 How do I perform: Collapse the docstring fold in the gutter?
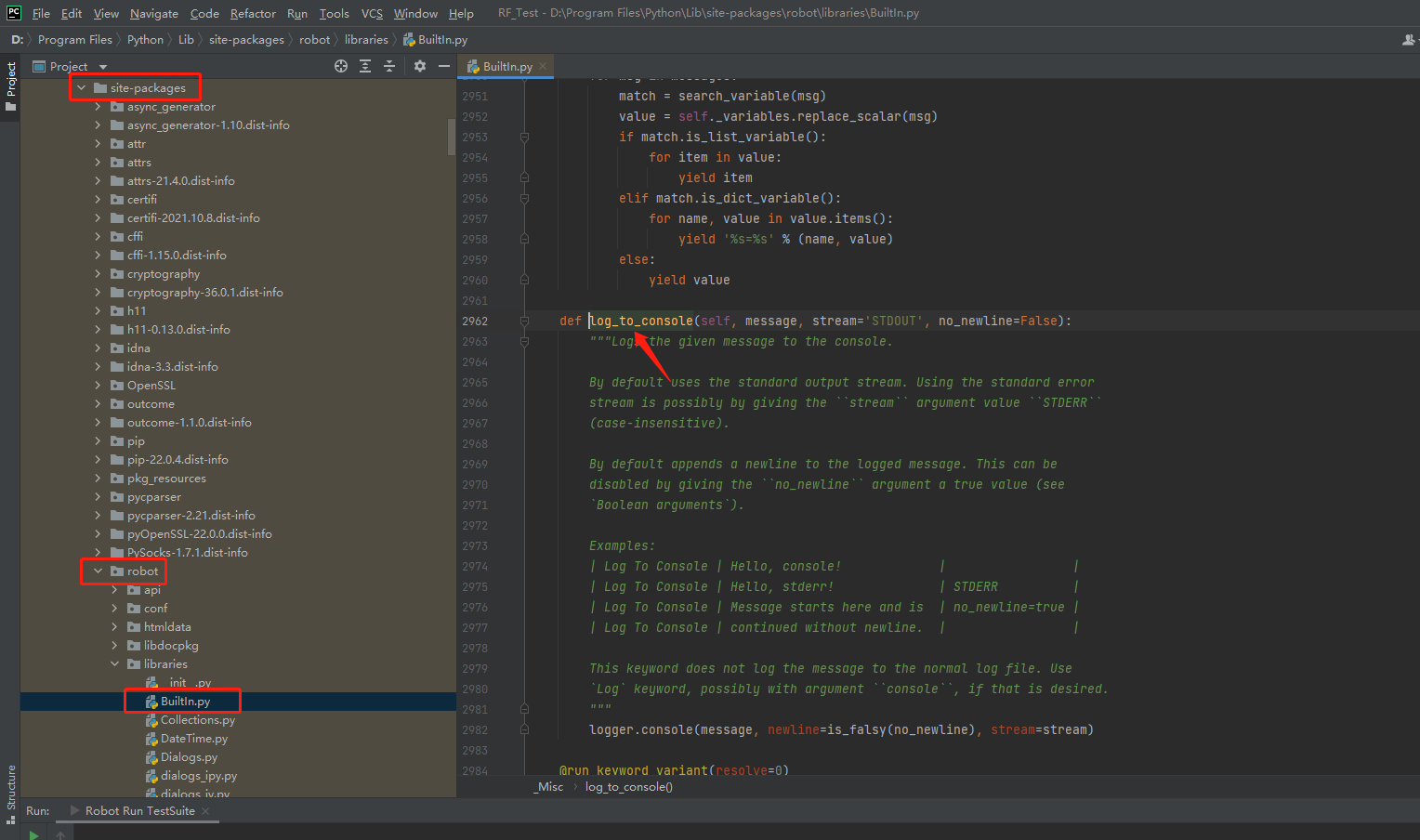pyautogui.click(x=524, y=342)
